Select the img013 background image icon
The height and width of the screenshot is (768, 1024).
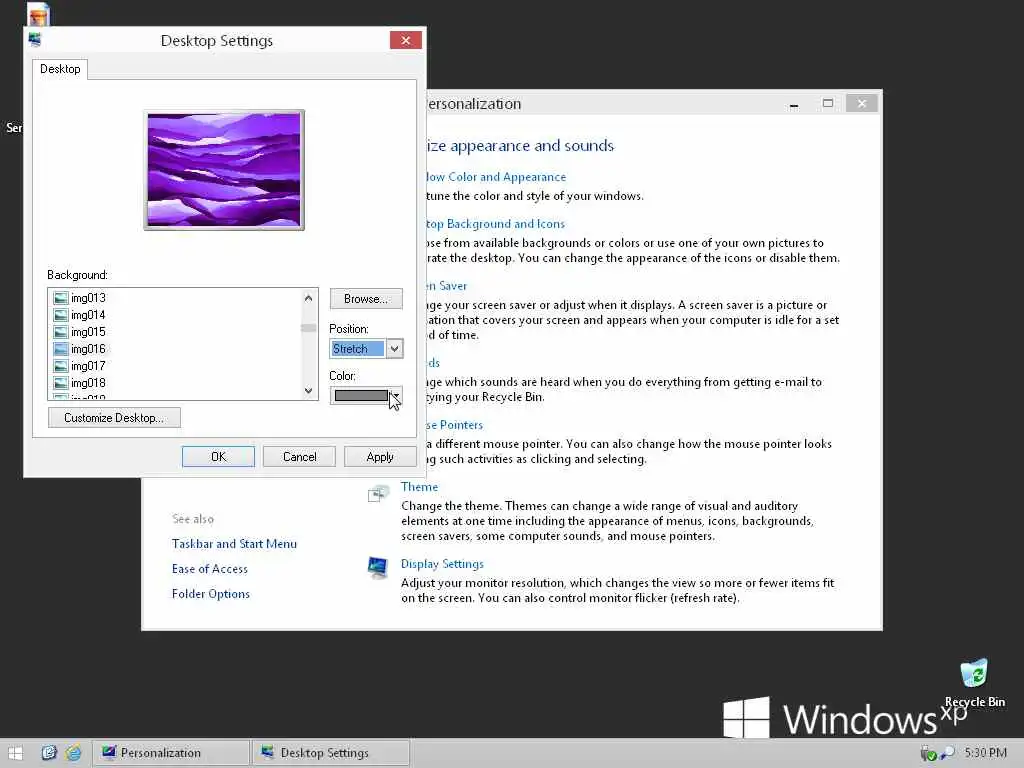61,298
